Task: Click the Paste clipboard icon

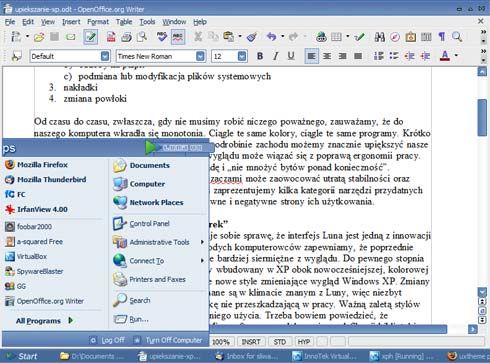Action: pyautogui.click(x=229, y=37)
